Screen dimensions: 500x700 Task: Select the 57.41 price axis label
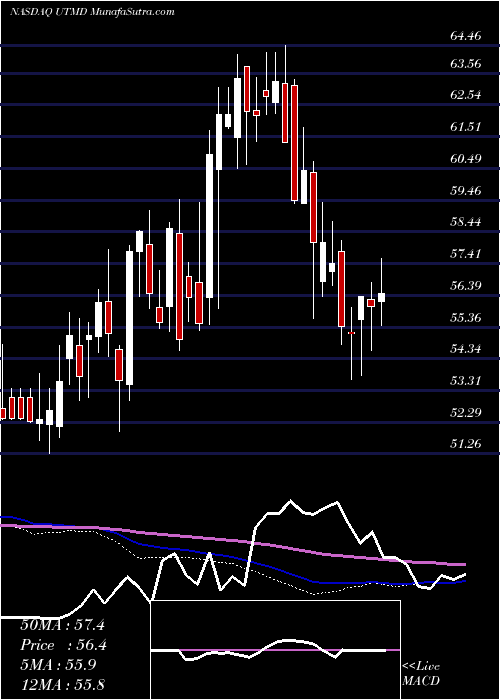point(466,254)
